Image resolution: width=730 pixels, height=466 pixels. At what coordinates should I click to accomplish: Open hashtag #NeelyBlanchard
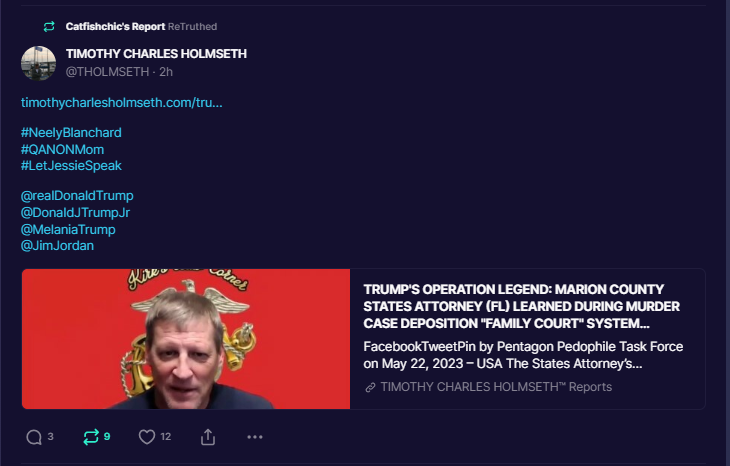(x=71, y=133)
